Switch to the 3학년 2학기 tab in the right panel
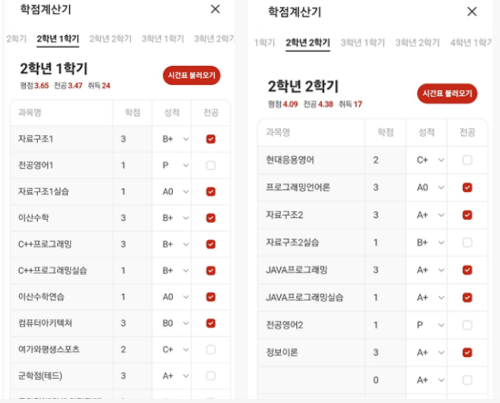Viewport: 500px width, 403px height. click(x=417, y=43)
